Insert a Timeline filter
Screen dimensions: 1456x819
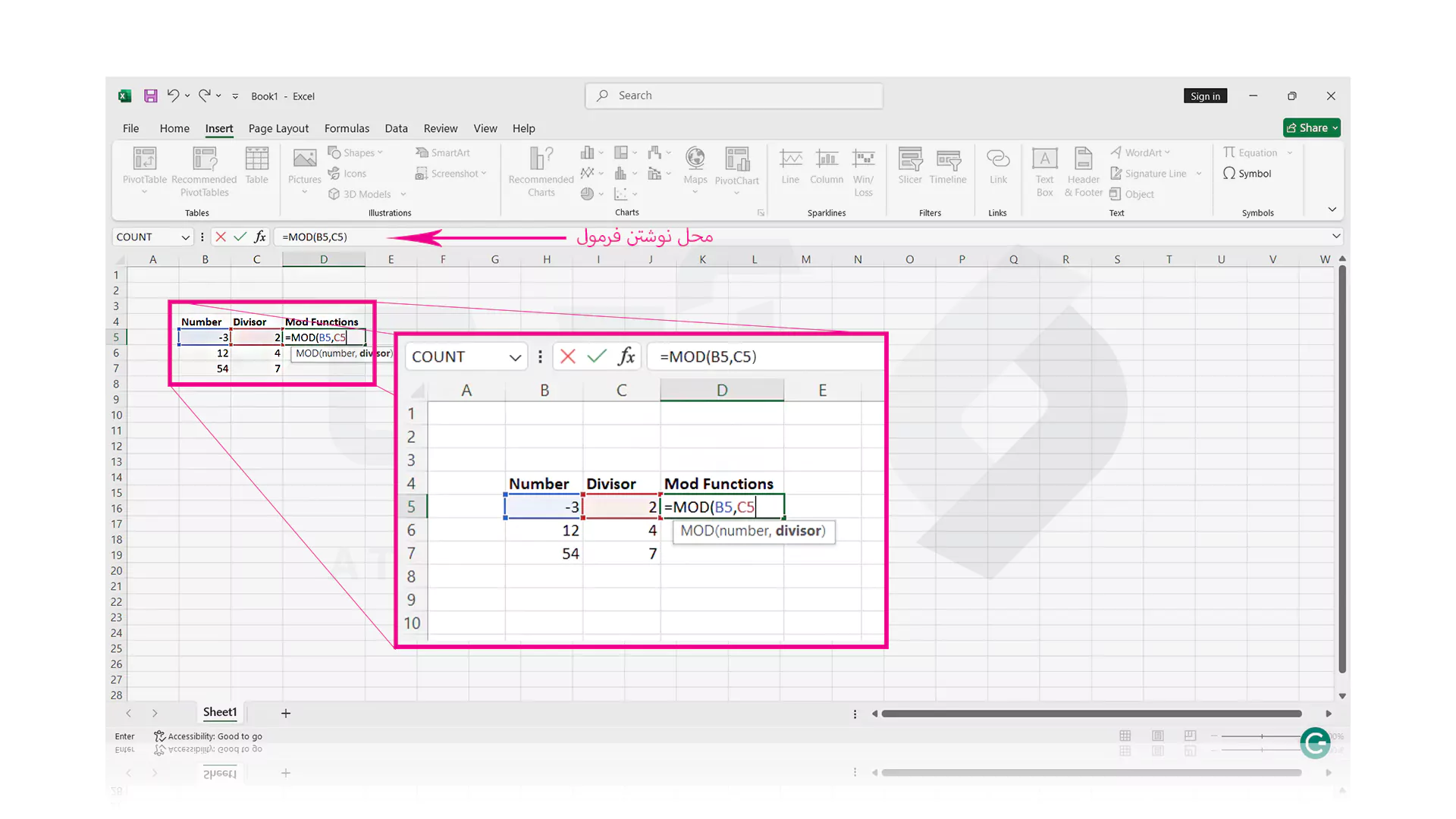point(948,165)
